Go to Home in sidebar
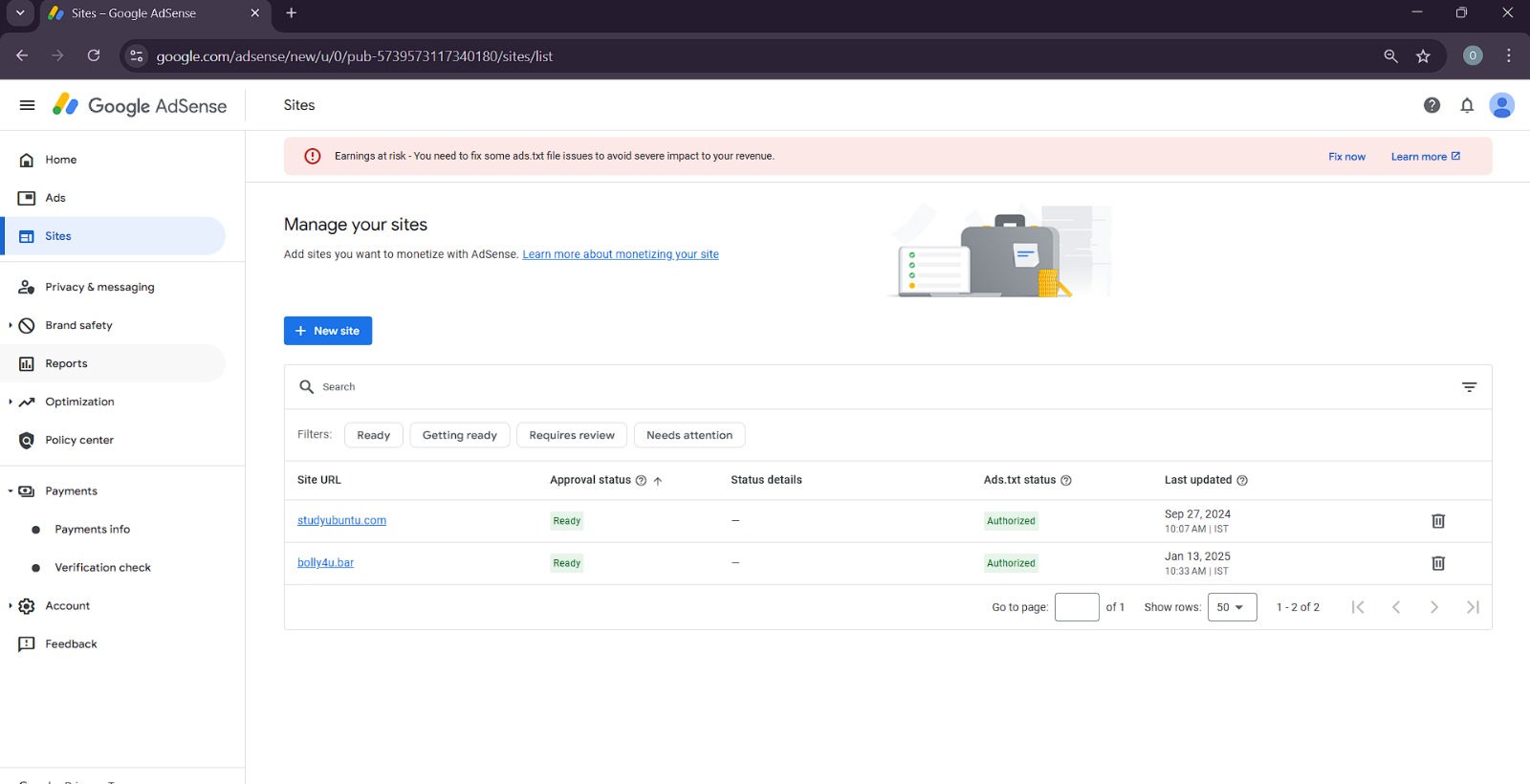Screen dimensions: 1530x784 (x=115, y=160)
